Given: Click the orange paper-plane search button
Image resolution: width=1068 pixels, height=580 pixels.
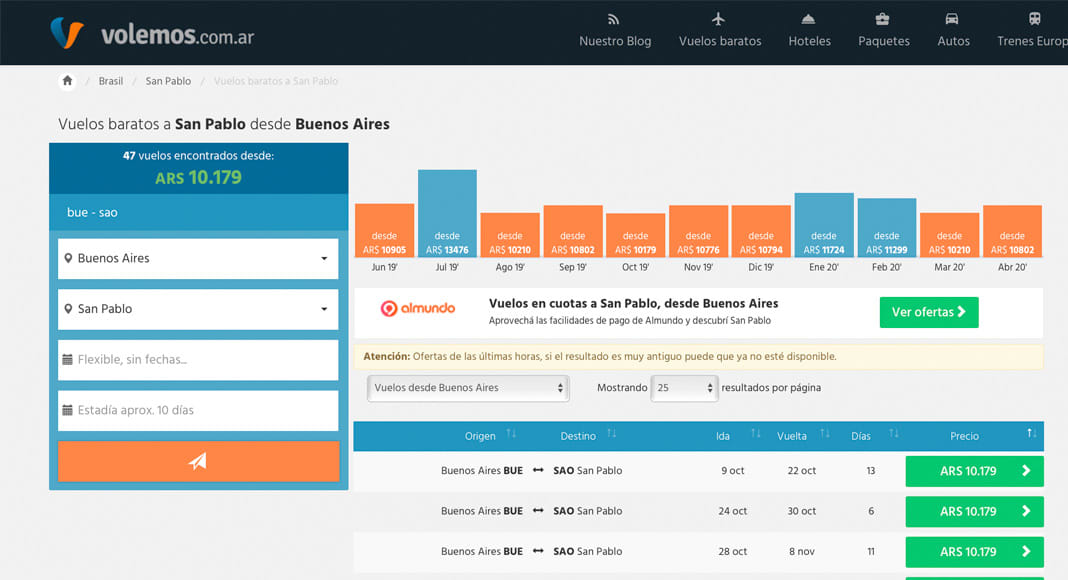Looking at the screenshot, I should 198,462.
